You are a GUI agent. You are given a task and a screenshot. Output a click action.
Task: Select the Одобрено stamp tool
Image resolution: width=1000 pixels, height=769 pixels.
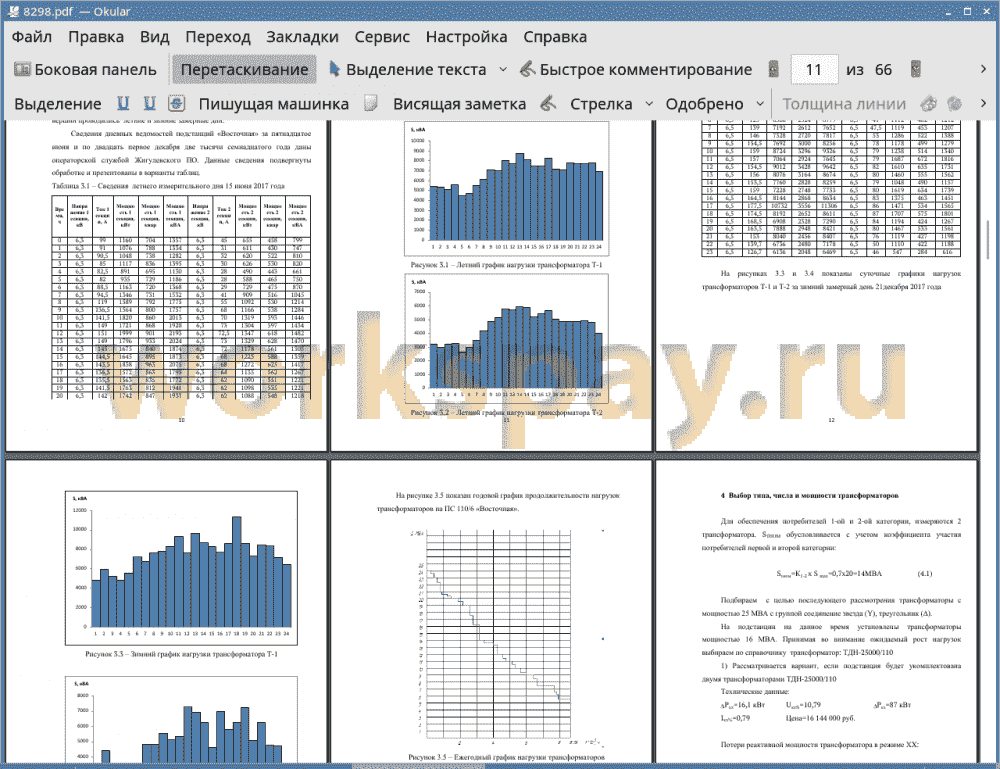click(705, 104)
